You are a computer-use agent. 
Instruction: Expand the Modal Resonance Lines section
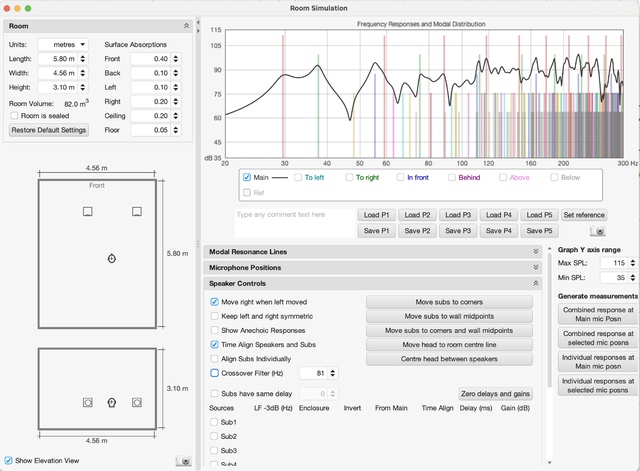pos(536,252)
